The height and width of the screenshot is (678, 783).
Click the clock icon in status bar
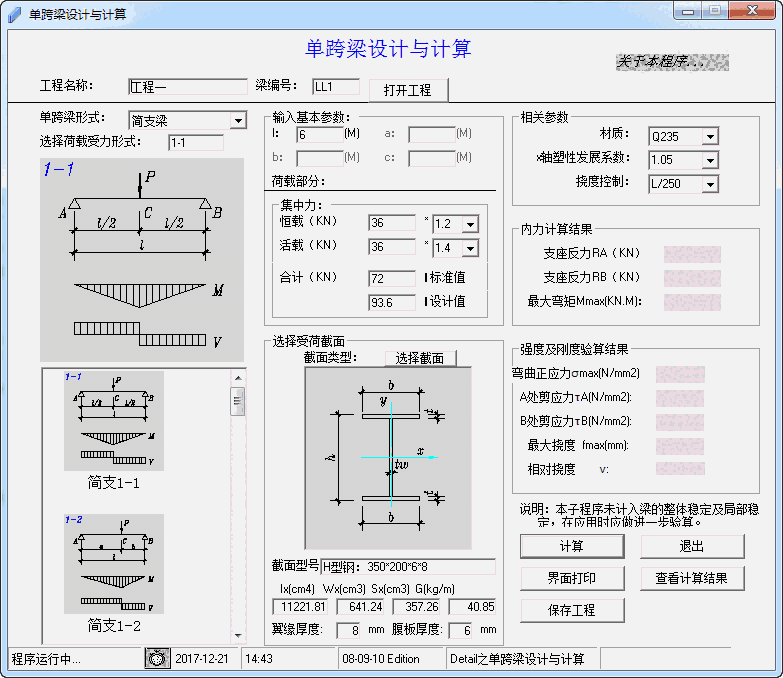click(x=157, y=658)
